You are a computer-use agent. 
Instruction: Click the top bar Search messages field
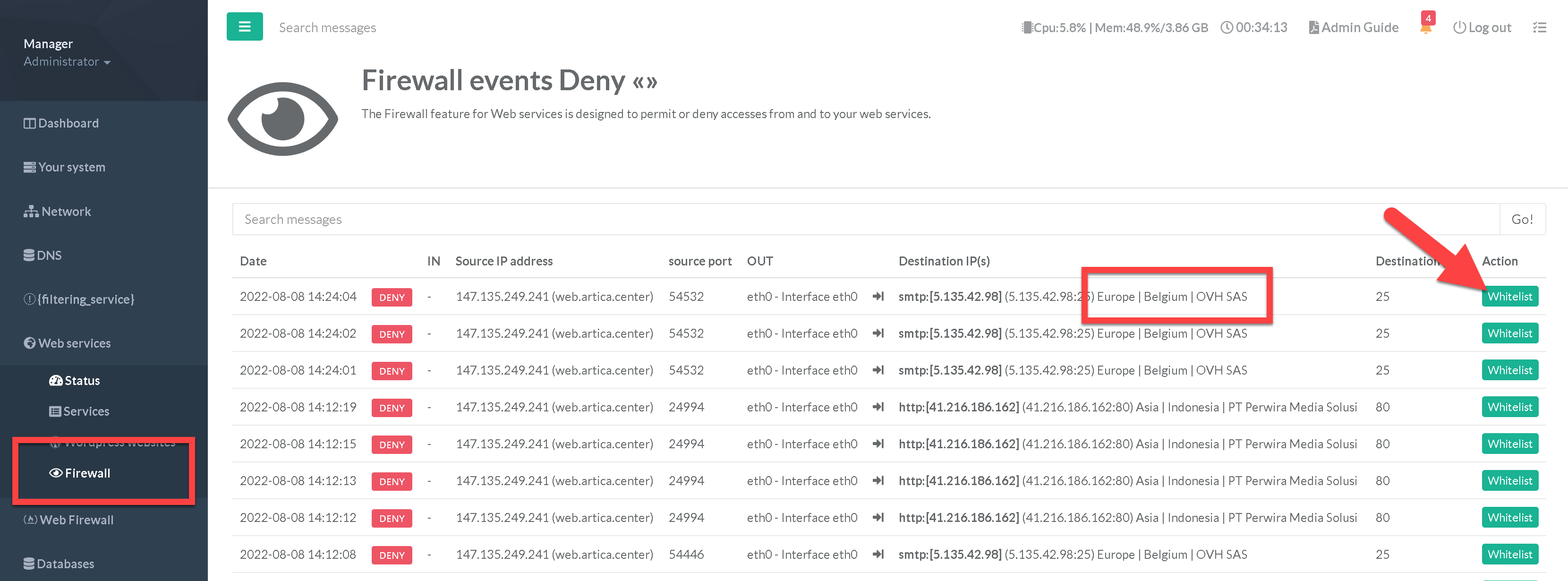tap(327, 27)
